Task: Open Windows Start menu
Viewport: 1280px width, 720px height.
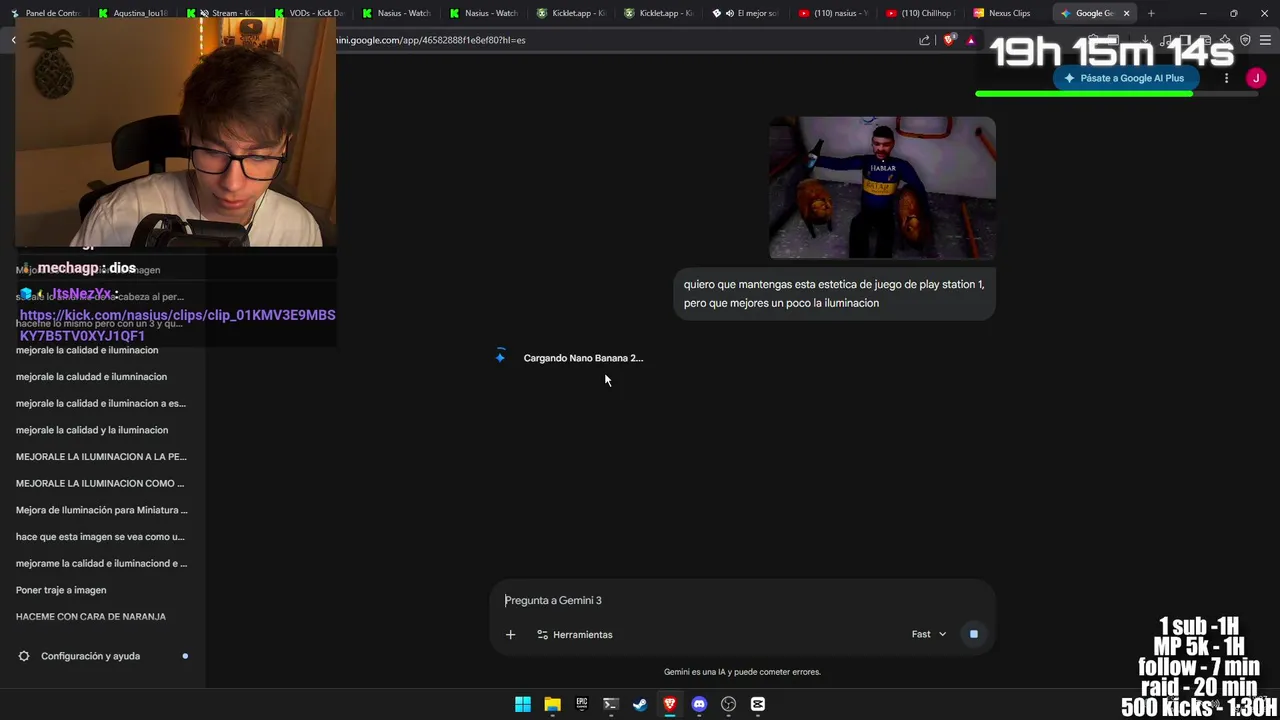Action: 523,704
